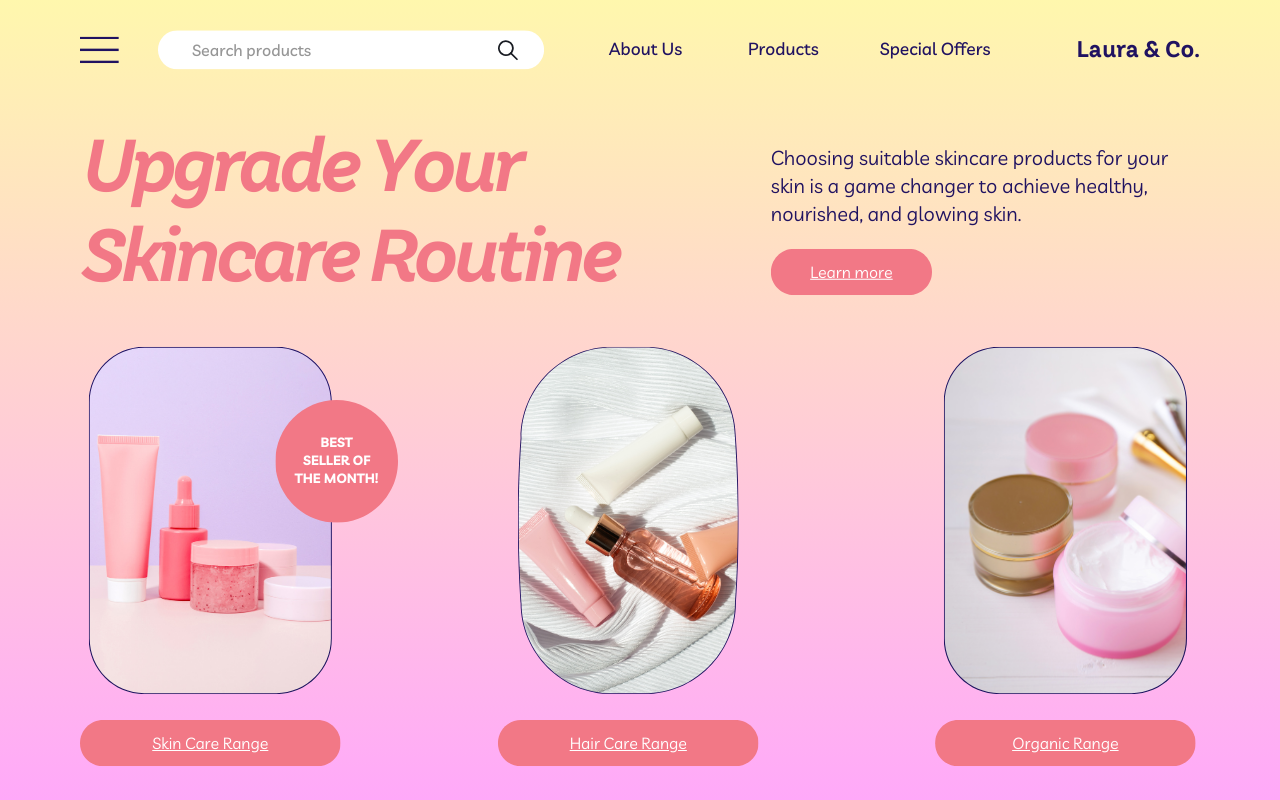Image resolution: width=1280 pixels, height=800 pixels.
Task: Select the Hair Care Range button
Action: click(628, 743)
